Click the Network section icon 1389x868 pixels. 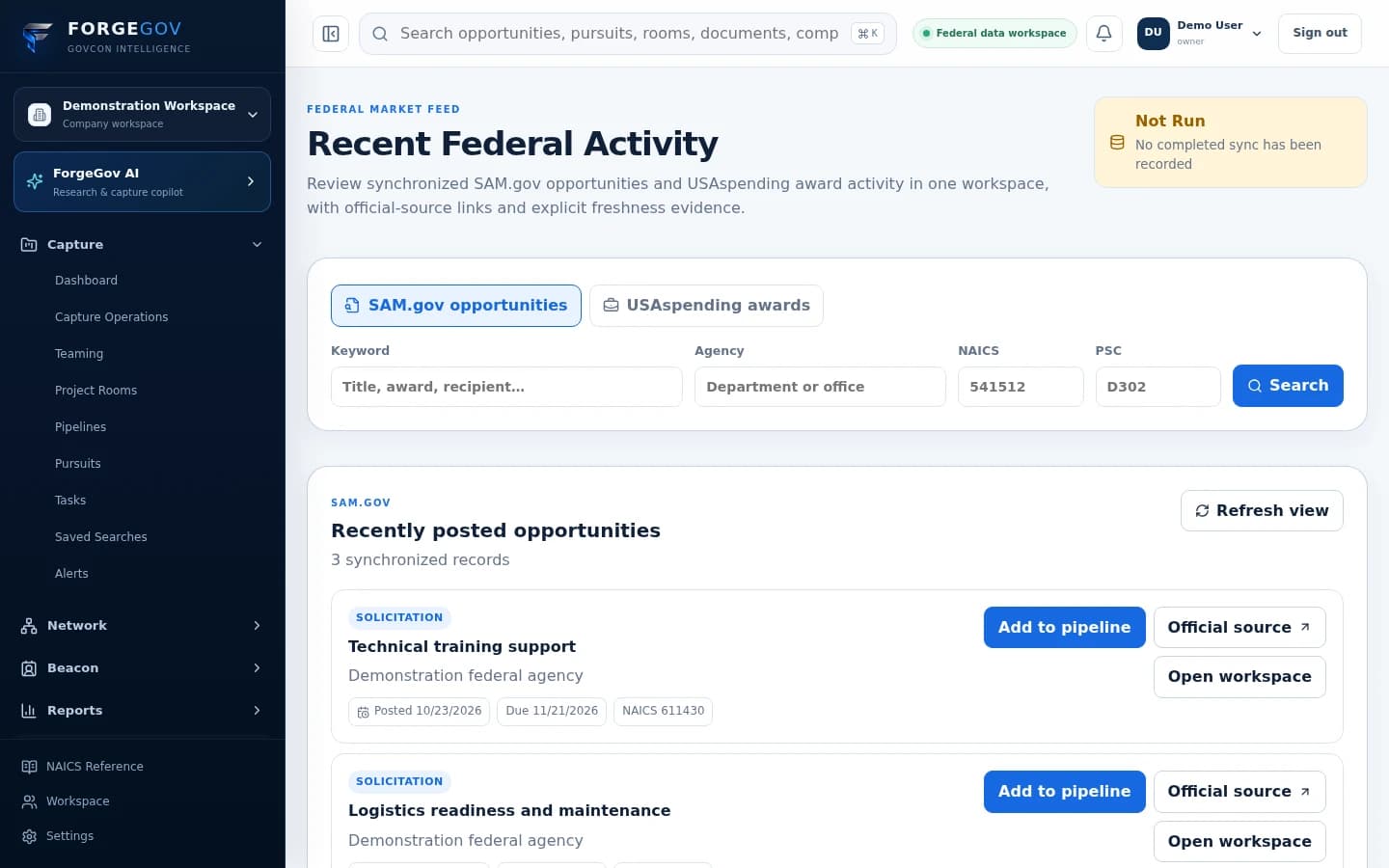[29, 626]
